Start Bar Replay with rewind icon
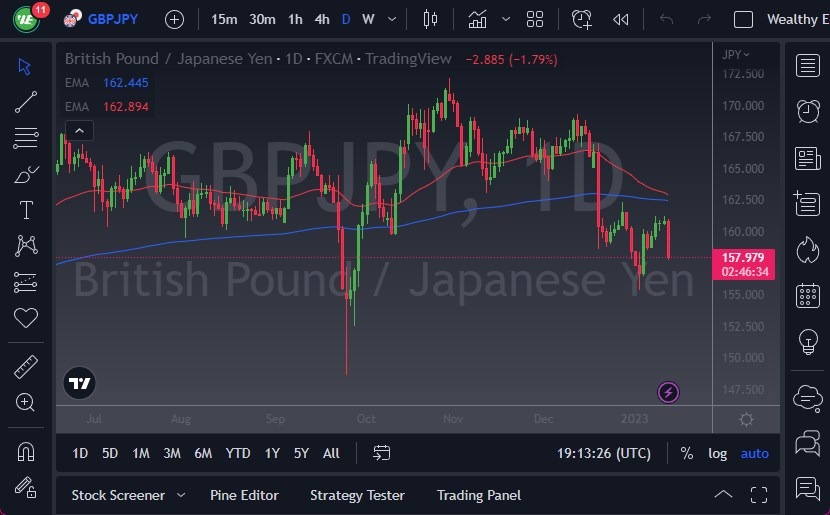Image resolution: width=830 pixels, height=515 pixels. [621, 19]
